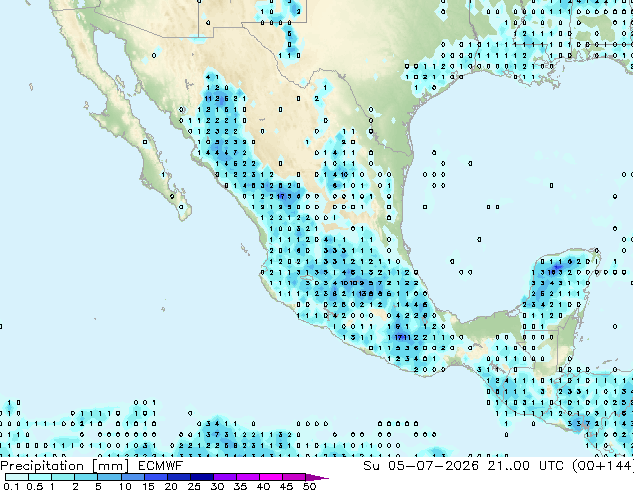Click the '50' legend scale label
The height and width of the screenshot is (490, 634).
[310, 486]
